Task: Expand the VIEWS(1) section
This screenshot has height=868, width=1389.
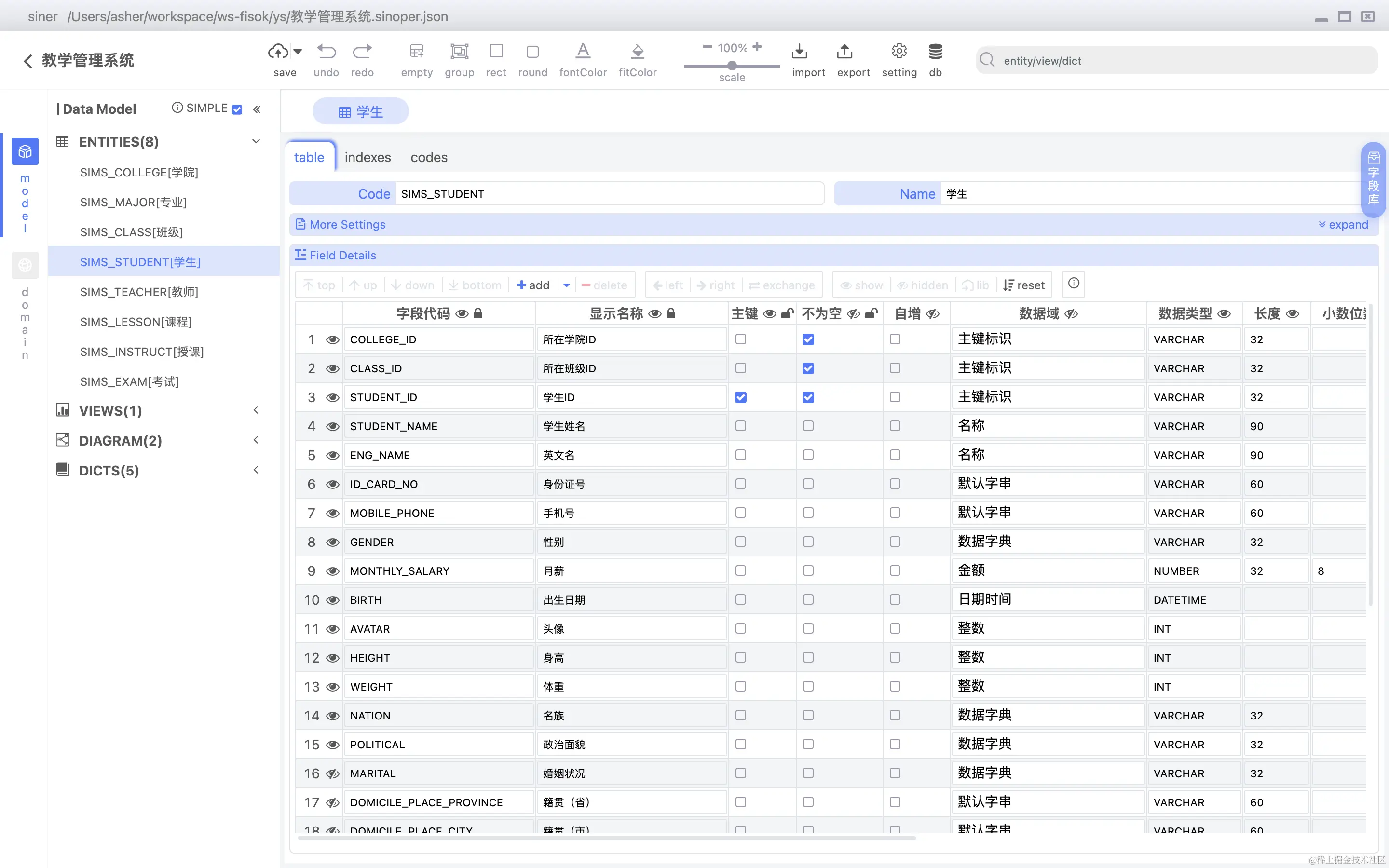Action: (256, 410)
